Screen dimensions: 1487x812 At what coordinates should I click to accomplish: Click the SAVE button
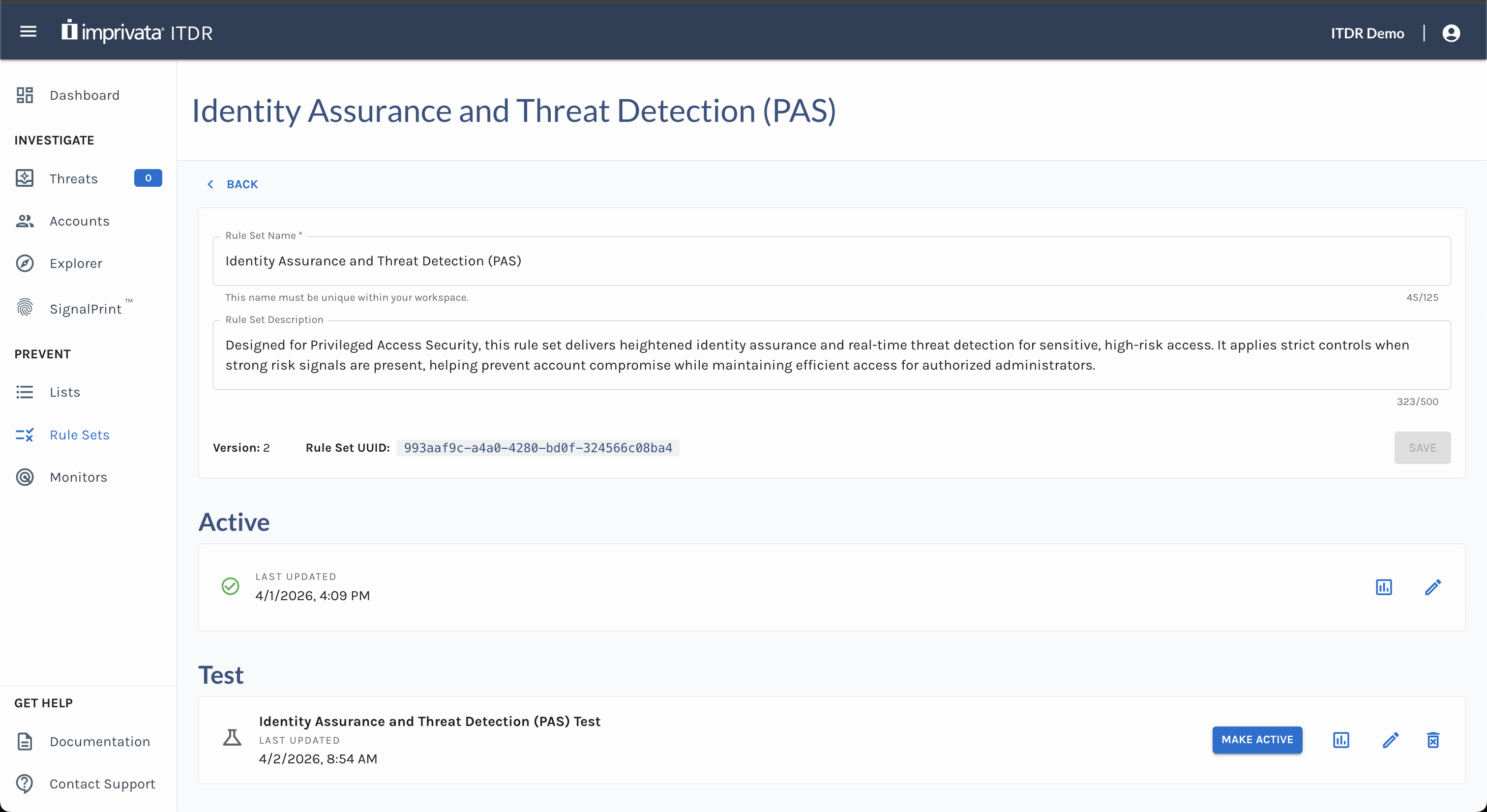pyautogui.click(x=1422, y=448)
